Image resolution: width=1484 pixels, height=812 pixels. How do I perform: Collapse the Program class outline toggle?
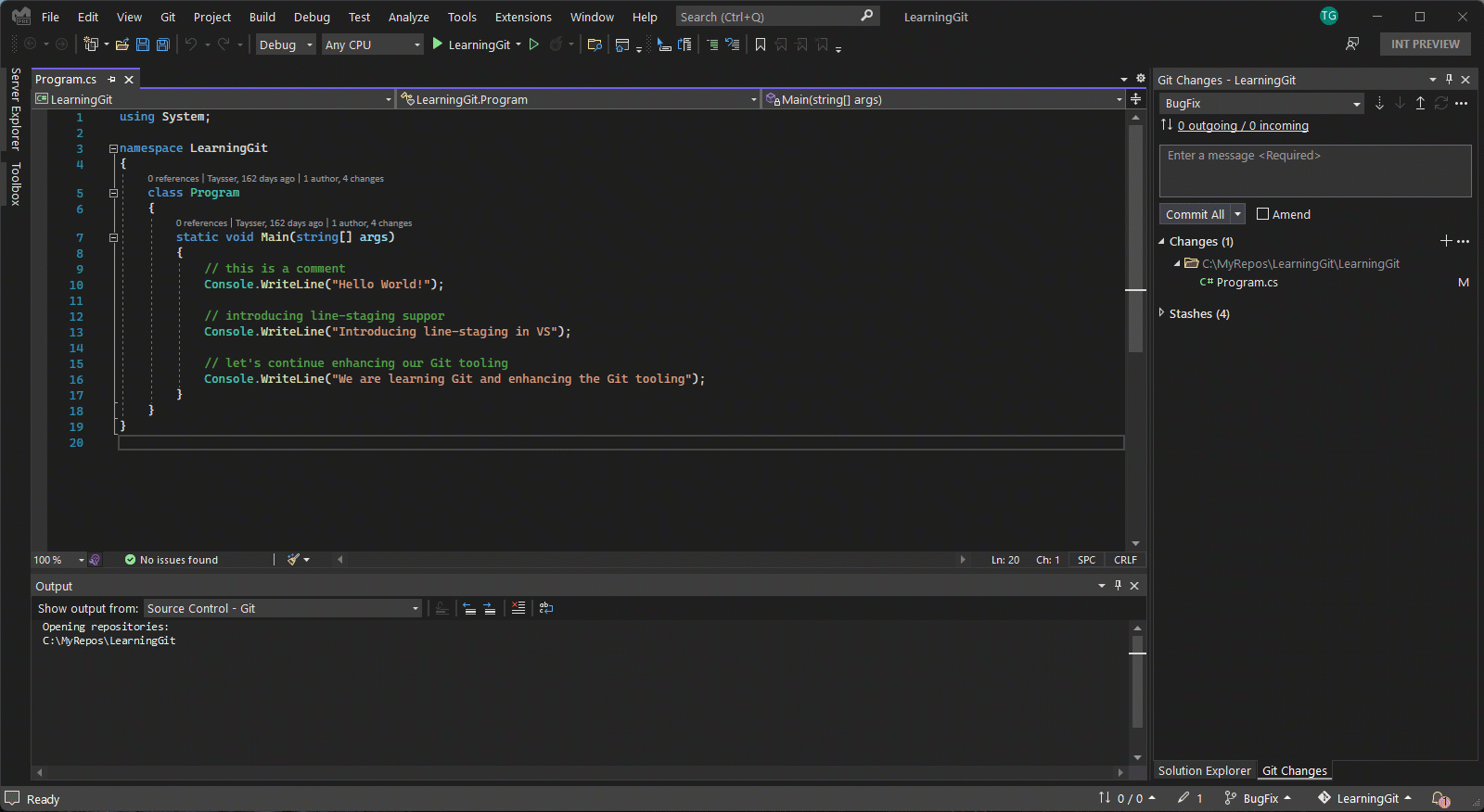(113, 194)
